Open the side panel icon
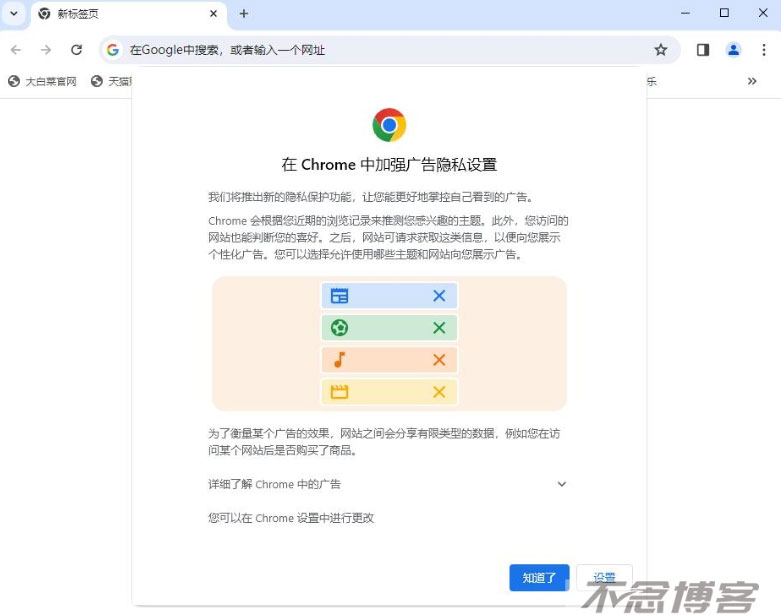Screen dimensions: 781x615 click(x=703, y=50)
